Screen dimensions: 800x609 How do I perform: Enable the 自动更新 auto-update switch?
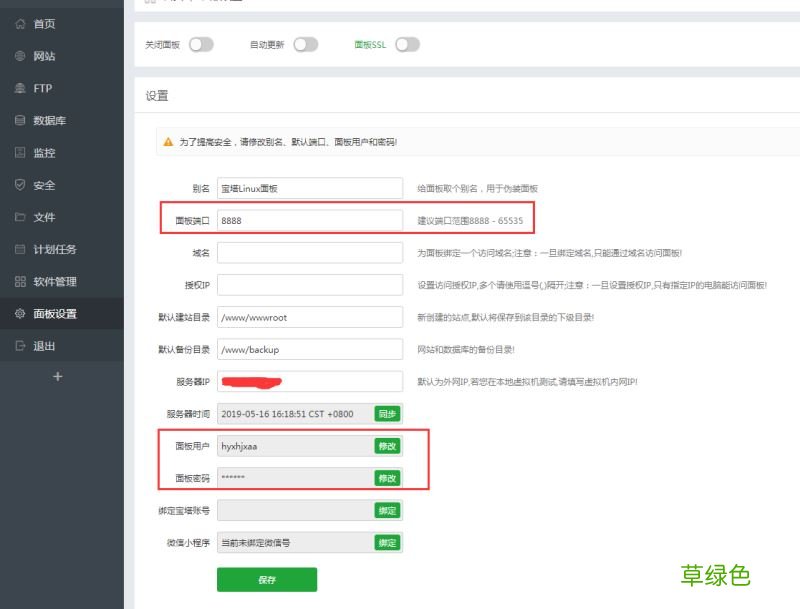coord(306,44)
